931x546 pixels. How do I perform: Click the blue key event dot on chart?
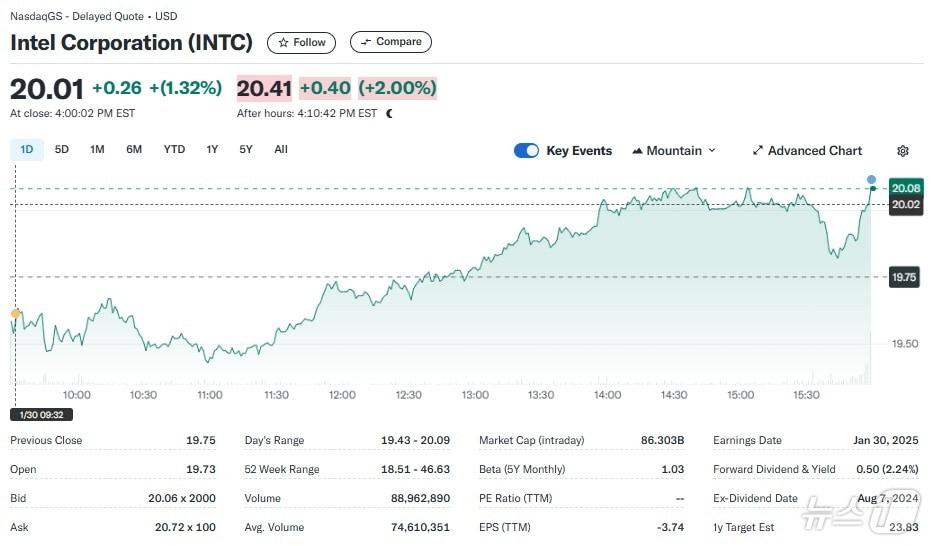(x=872, y=179)
